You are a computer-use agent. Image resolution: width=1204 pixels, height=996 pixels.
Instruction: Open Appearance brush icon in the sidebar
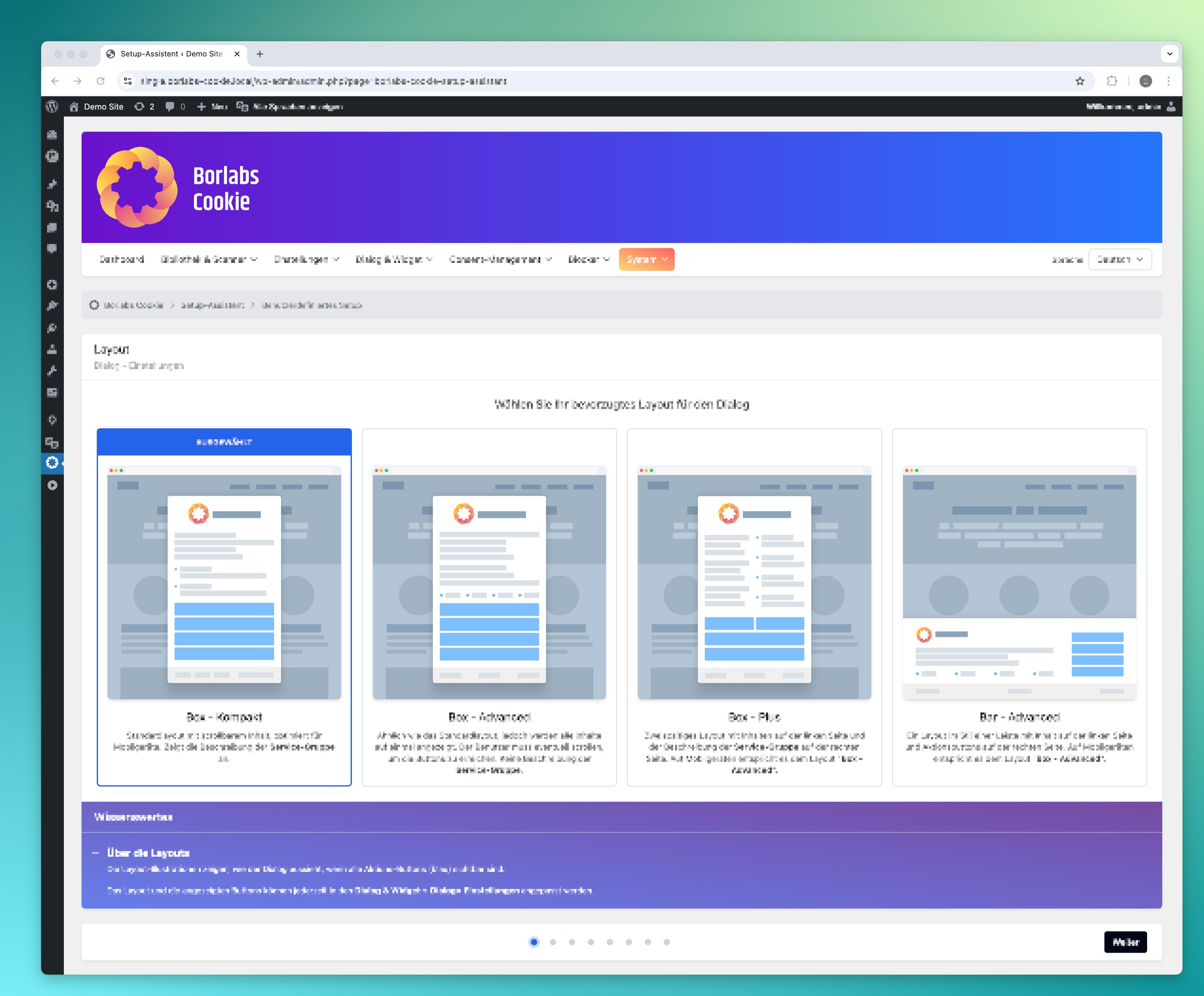click(52, 306)
